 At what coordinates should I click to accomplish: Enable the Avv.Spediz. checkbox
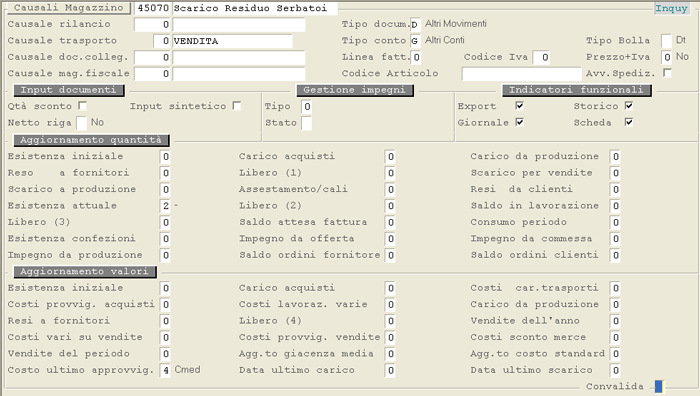(667, 73)
